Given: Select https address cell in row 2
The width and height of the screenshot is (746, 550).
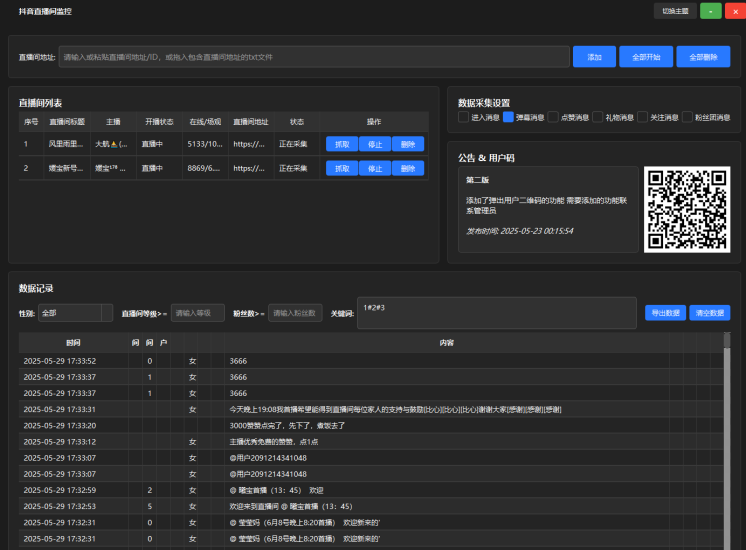Looking at the screenshot, I should tap(251, 168).
